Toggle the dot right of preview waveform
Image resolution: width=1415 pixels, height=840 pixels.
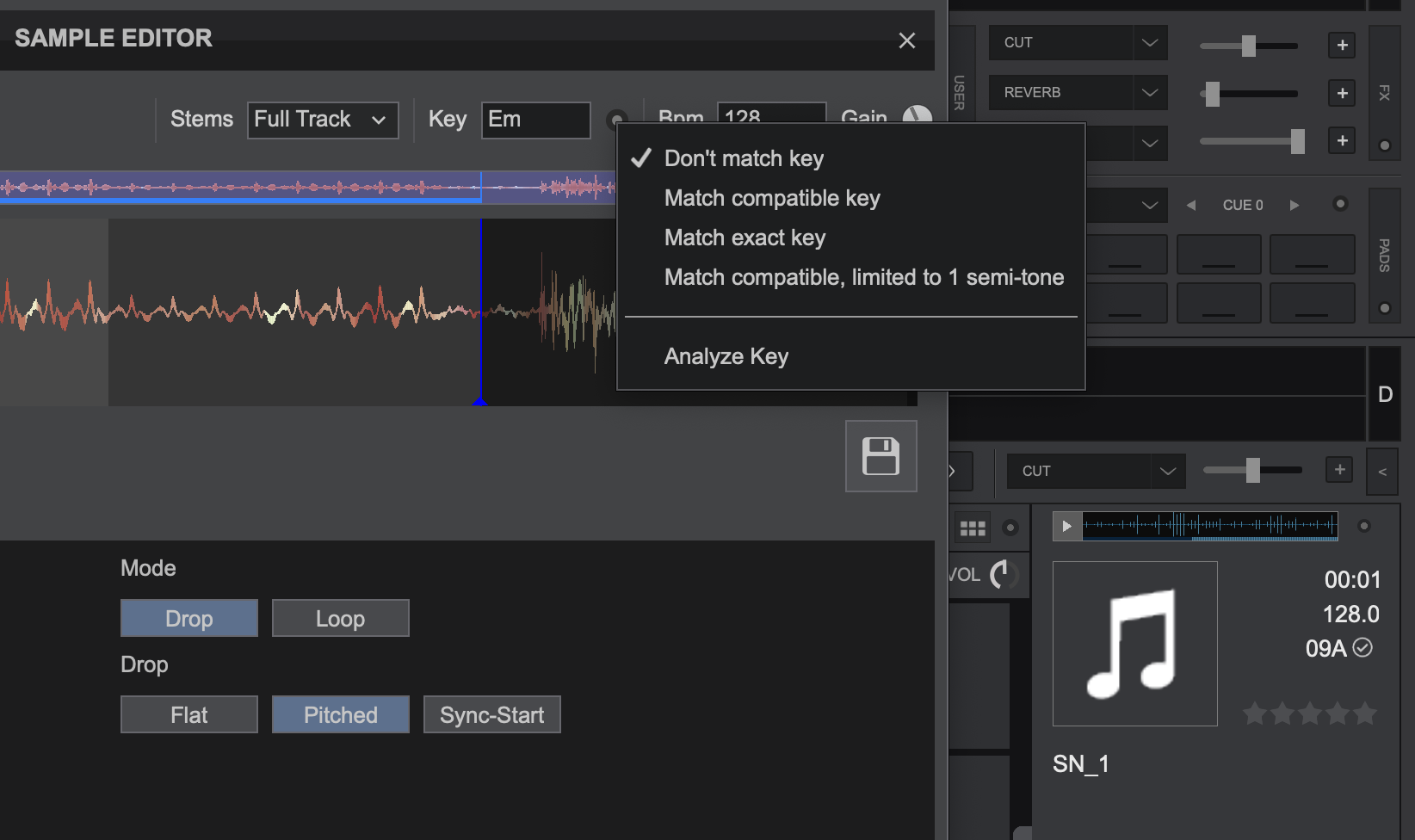(1363, 526)
